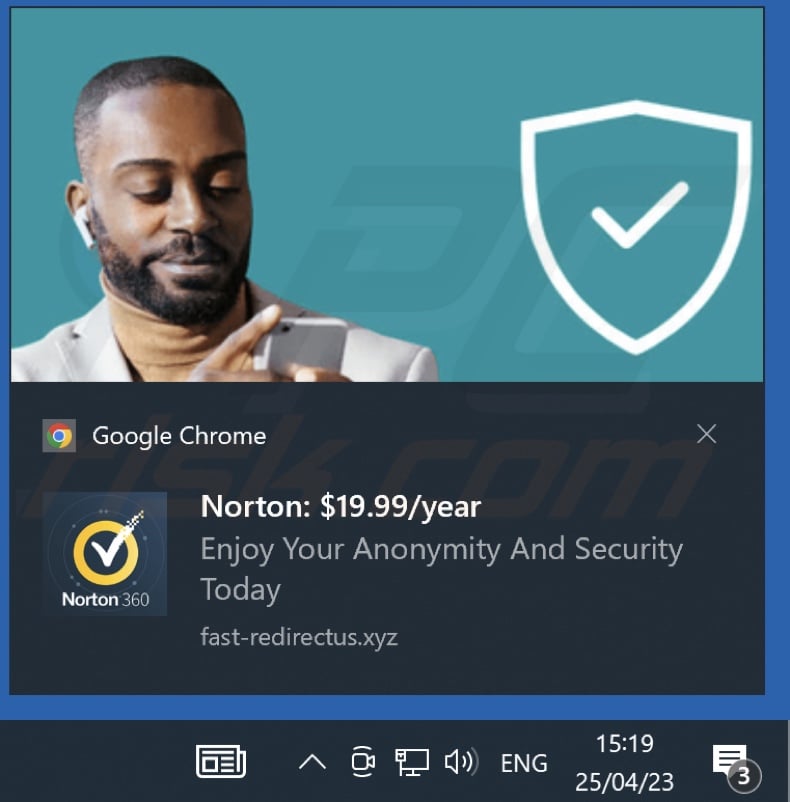Click the Show desktop strip at taskbar edge
The width and height of the screenshot is (790, 802).
[788, 761]
